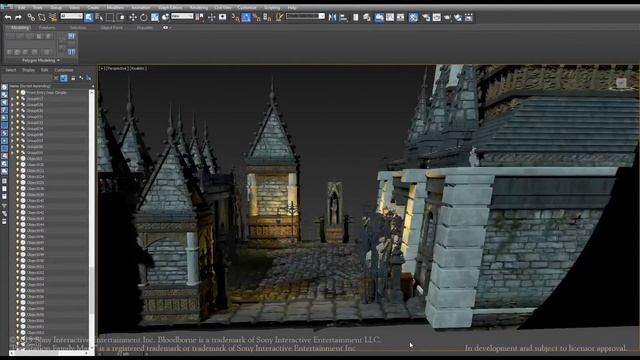The height and width of the screenshot is (360, 640).
Task: Clear the Scene Explorer search with X
Action: 56,78
